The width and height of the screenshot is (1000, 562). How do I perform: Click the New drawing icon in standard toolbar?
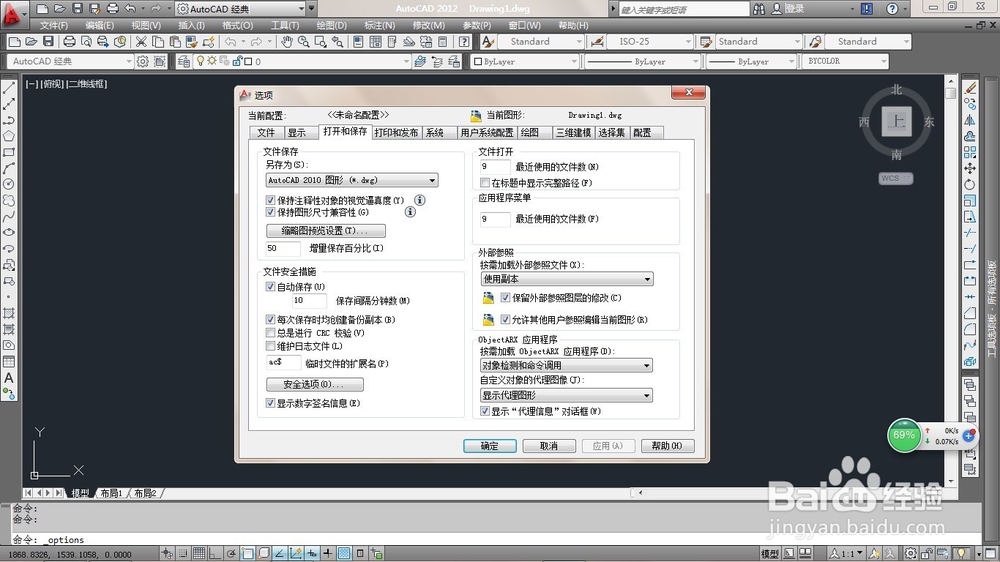[x=14, y=41]
